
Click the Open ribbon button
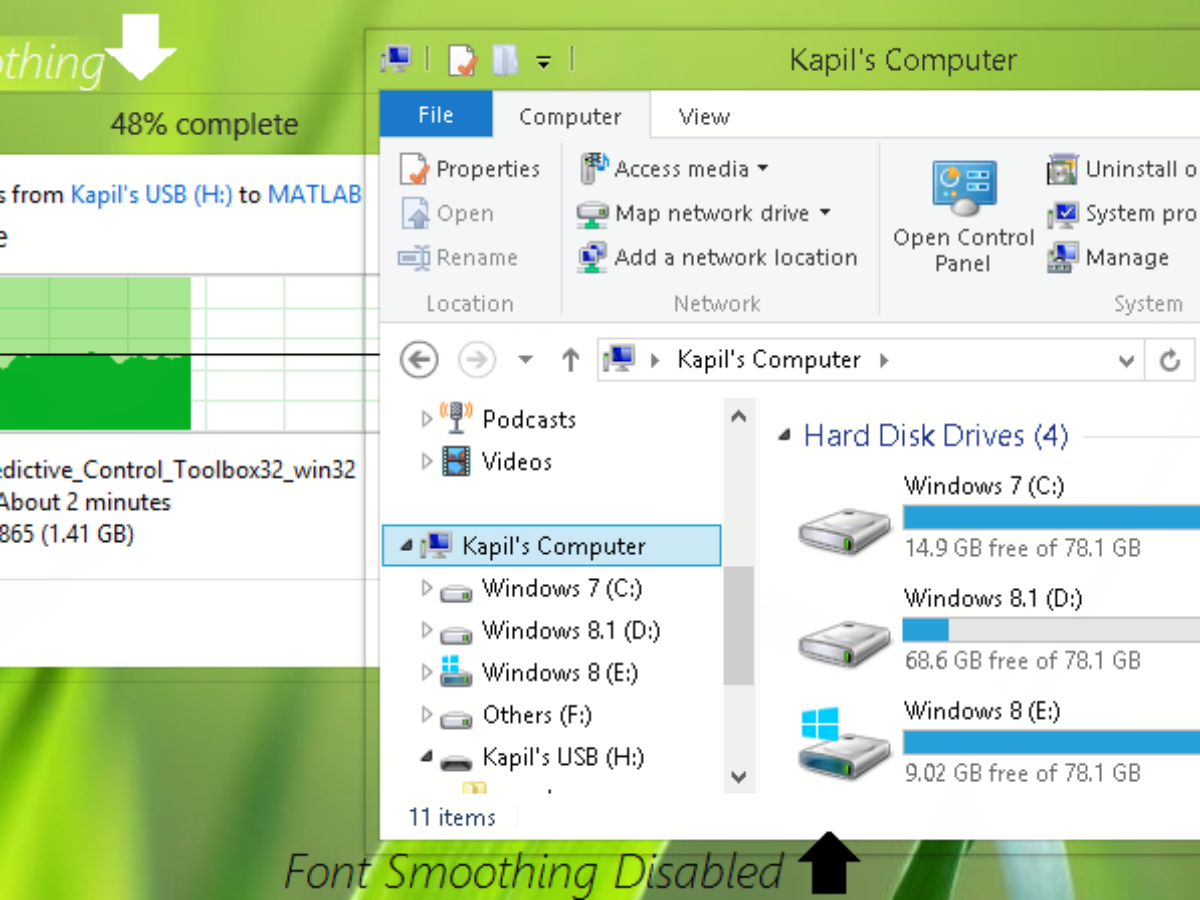447,213
